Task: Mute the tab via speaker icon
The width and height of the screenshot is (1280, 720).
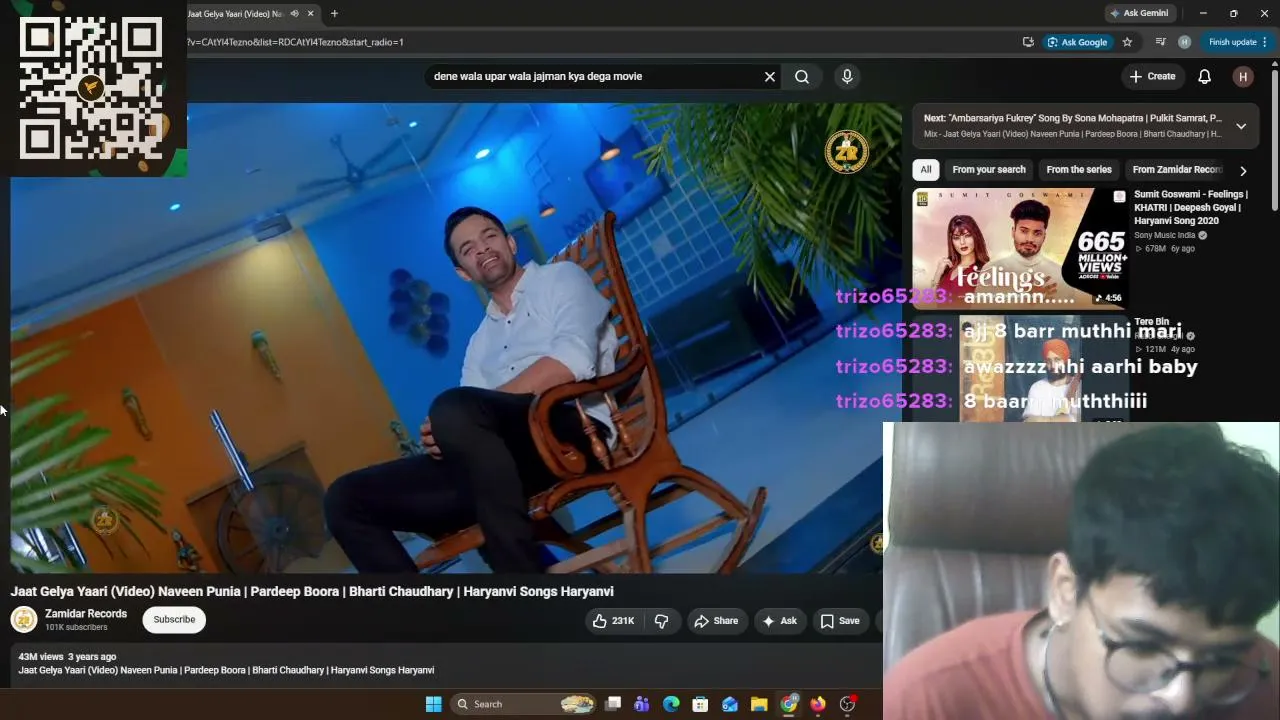Action: [x=294, y=14]
